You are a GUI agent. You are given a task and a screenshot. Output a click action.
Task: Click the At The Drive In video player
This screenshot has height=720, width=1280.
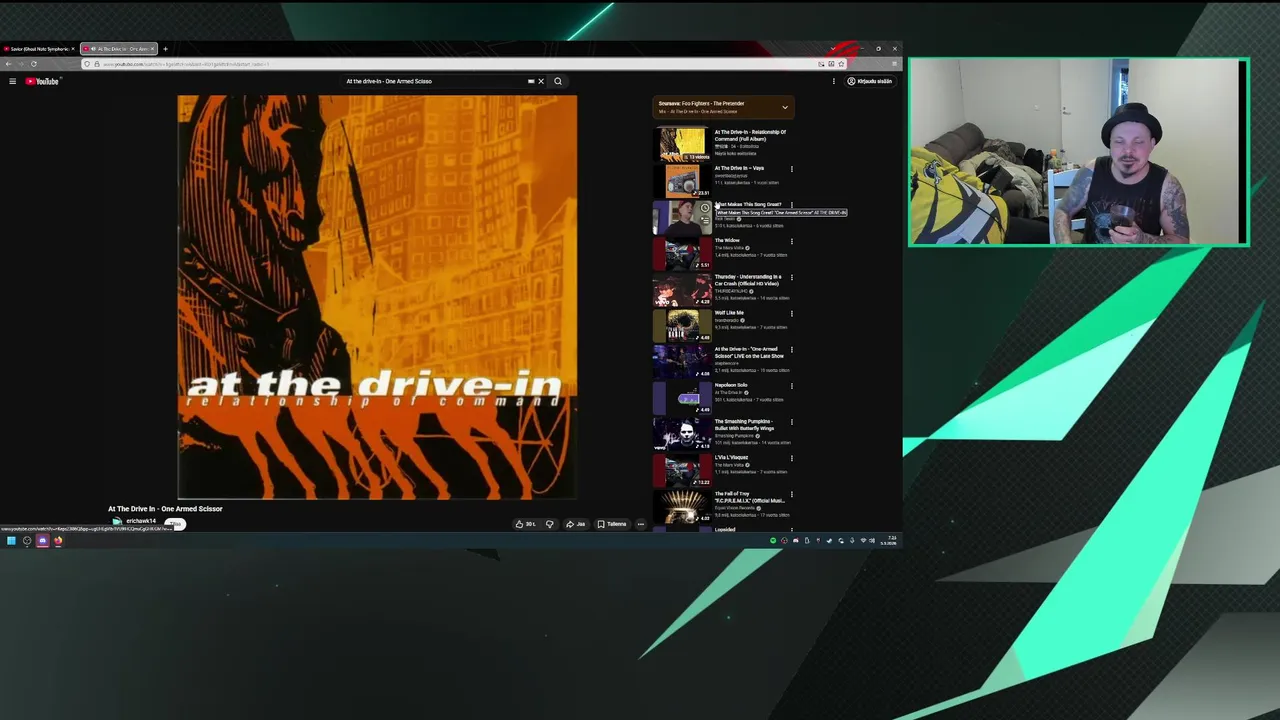click(377, 297)
